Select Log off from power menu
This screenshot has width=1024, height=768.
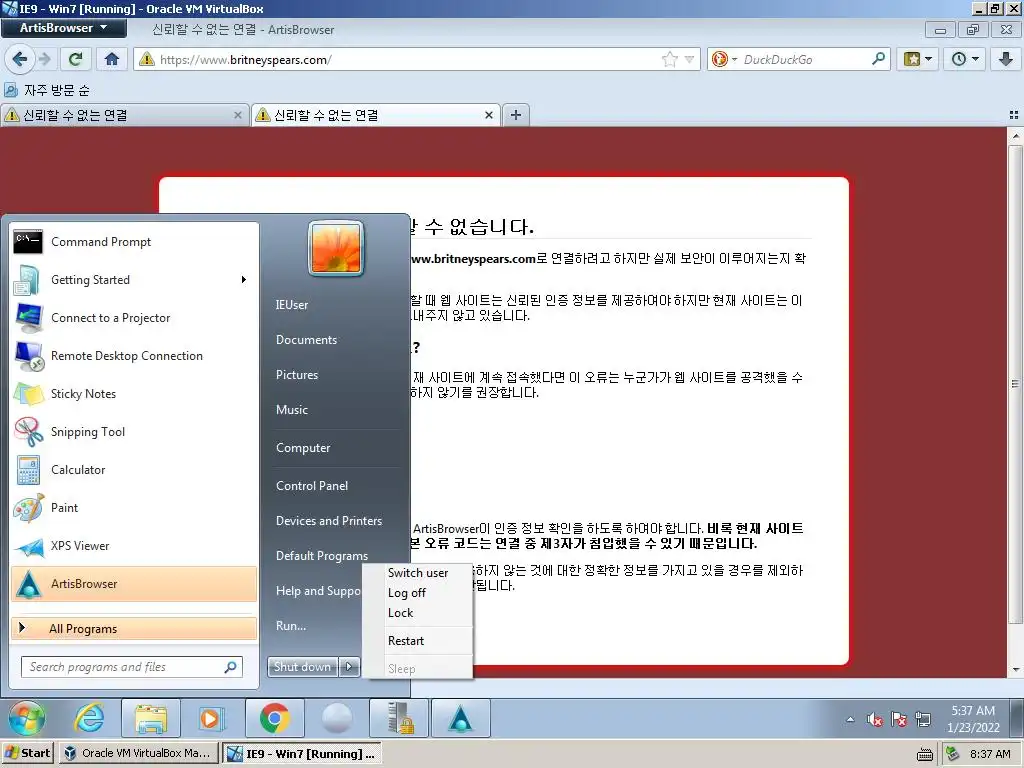point(418,593)
